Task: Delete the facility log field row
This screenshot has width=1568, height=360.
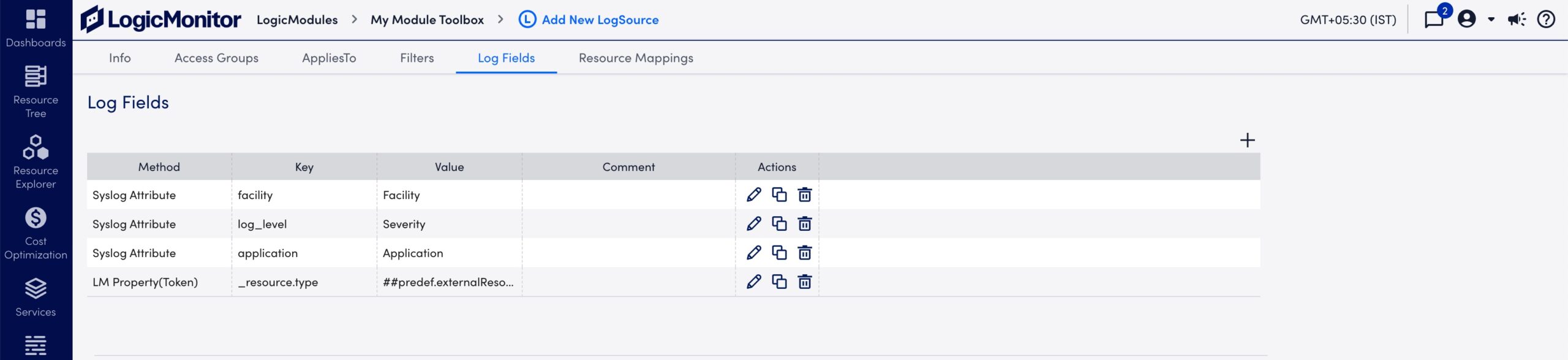Action: pos(805,195)
